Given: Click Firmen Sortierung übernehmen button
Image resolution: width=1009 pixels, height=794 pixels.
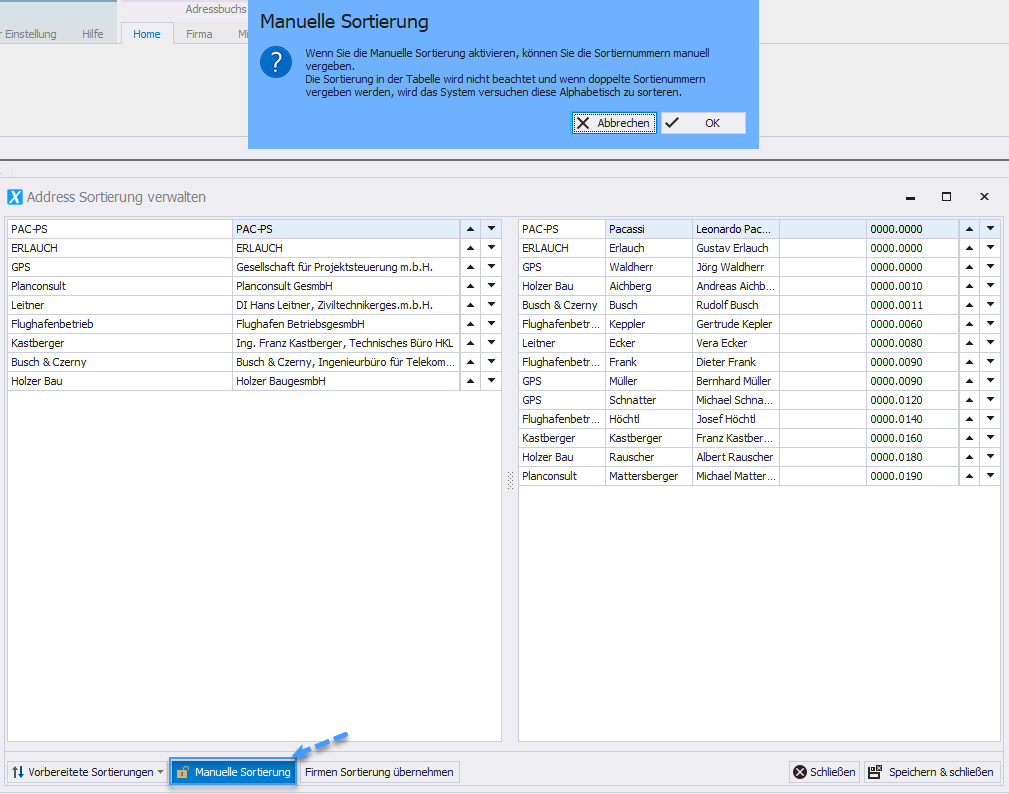Looking at the screenshot, I should point(379,772).
